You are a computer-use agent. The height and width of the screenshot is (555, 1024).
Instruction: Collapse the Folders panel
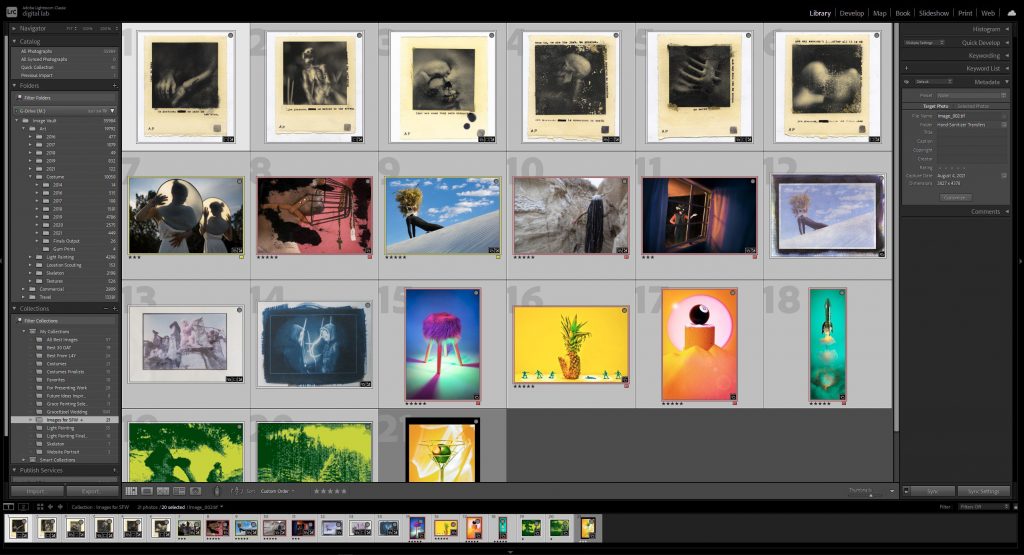14,86
